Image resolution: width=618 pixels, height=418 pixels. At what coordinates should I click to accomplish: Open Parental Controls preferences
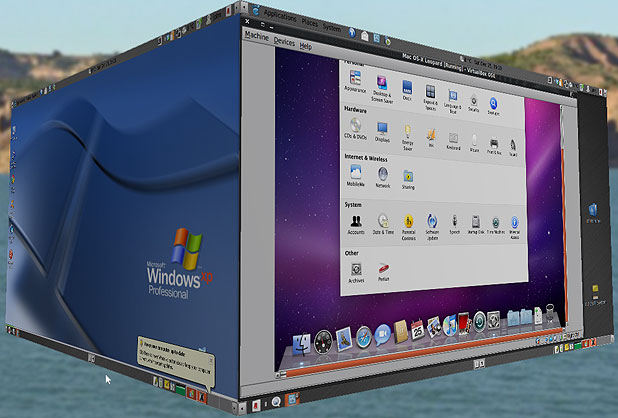click(409, 227)
